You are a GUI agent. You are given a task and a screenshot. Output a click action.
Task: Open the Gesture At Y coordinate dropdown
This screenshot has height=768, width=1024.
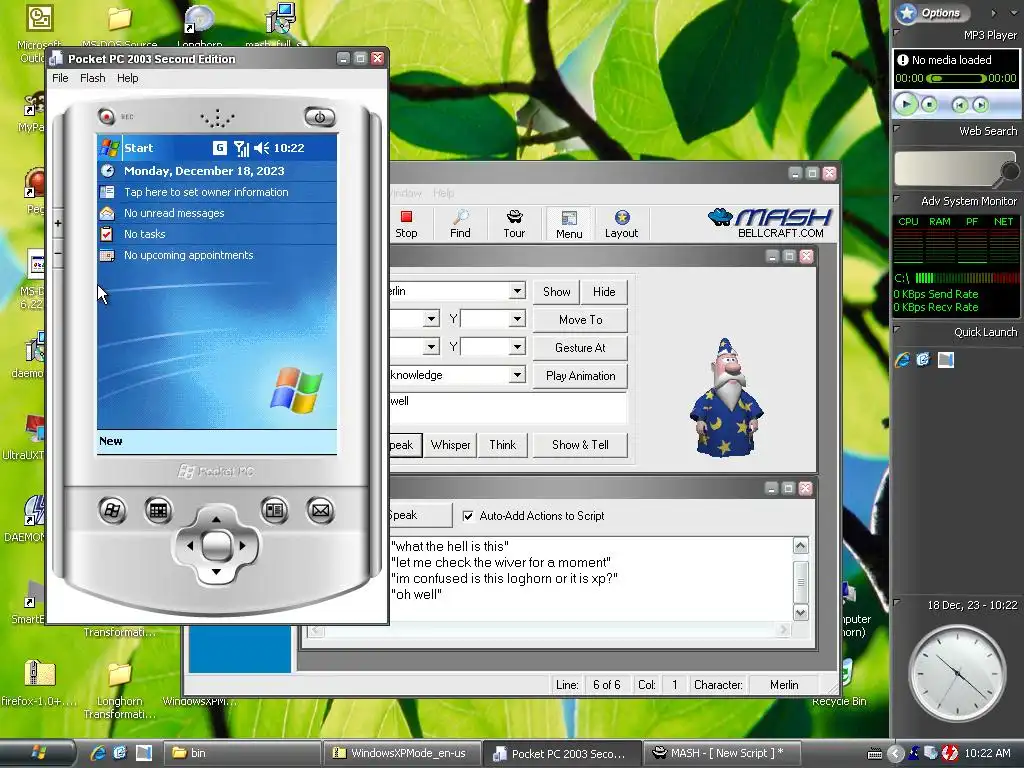click(x=517, y=347)
